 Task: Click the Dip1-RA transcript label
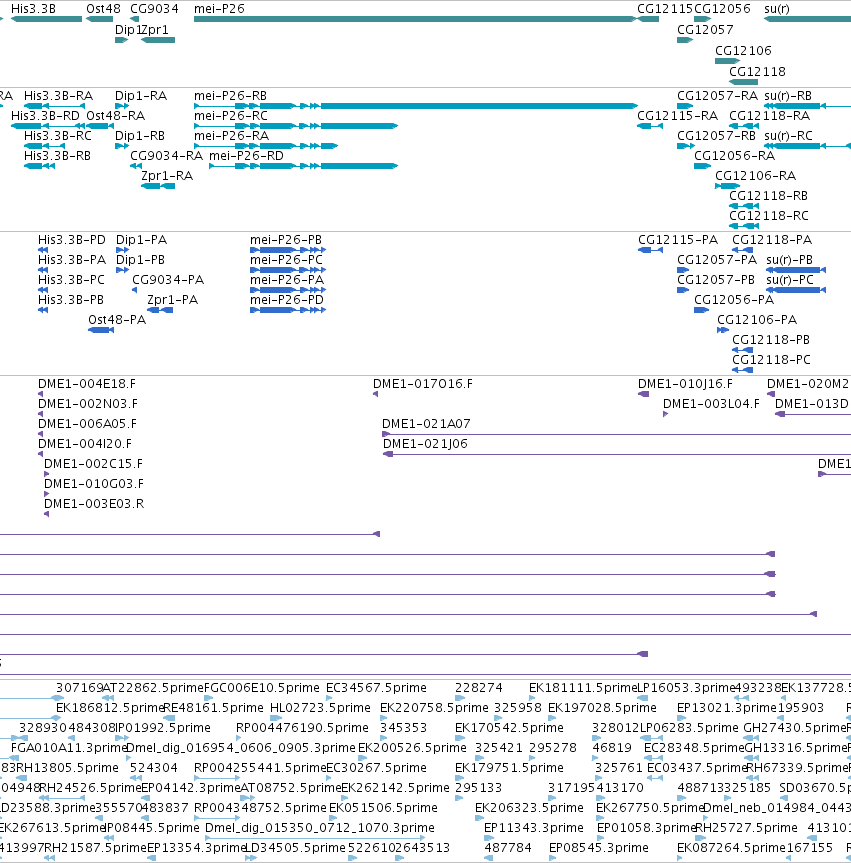pyautogui.click(x=141, y=96)
